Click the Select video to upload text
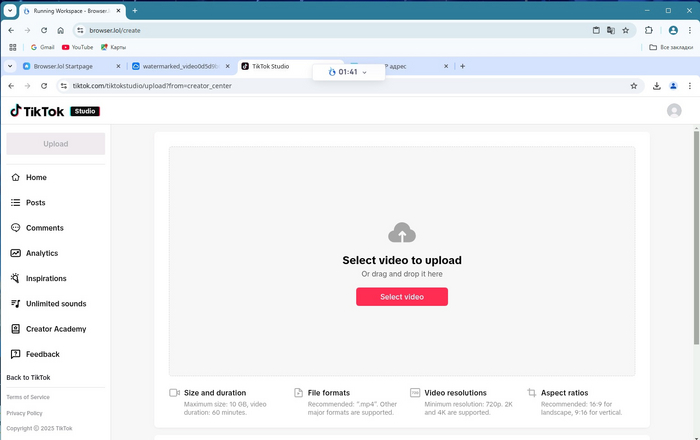The width and height of the screenshot is (700, 440). (402, 260)
